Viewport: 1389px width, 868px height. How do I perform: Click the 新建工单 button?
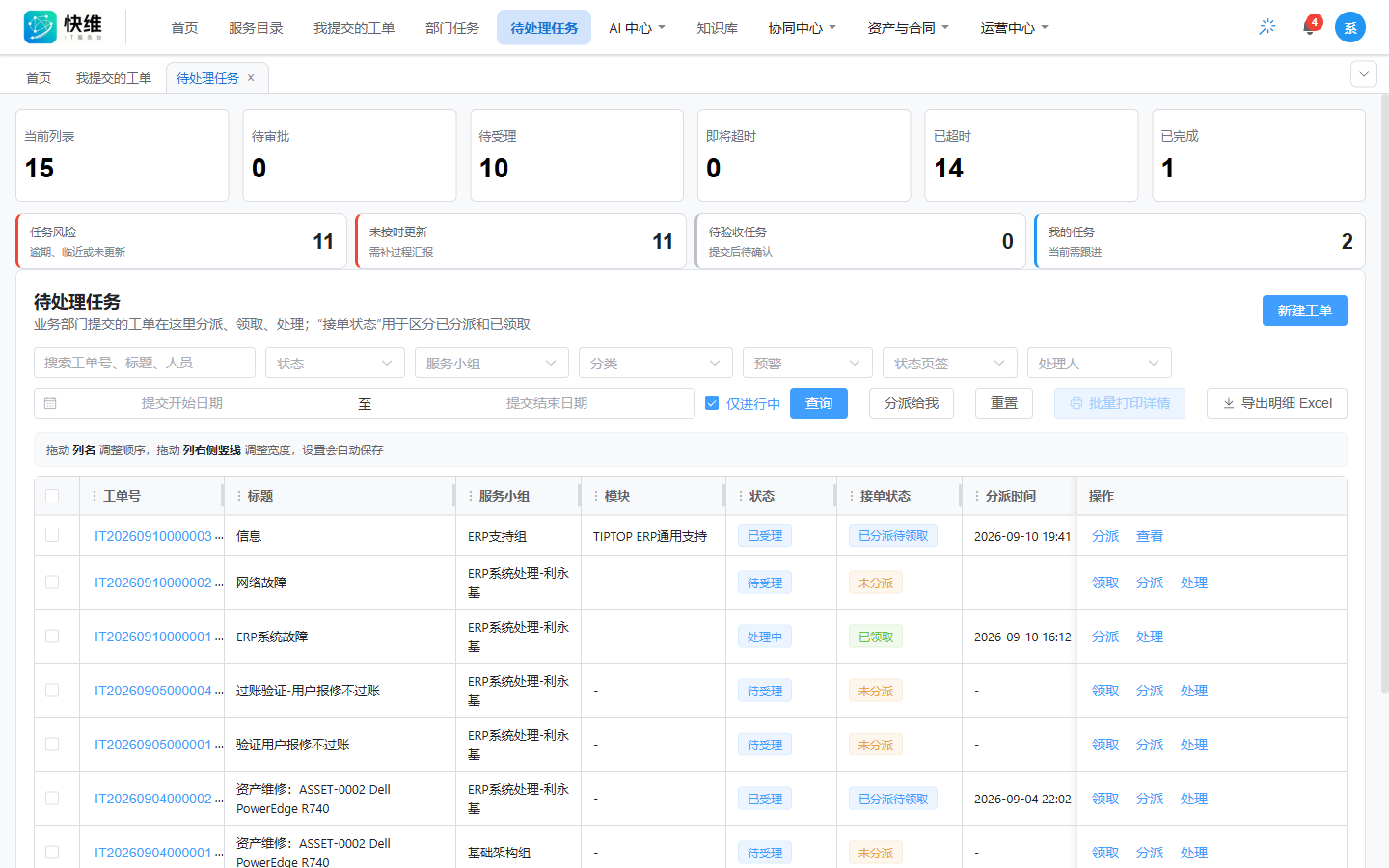(x=1304, y=311)
